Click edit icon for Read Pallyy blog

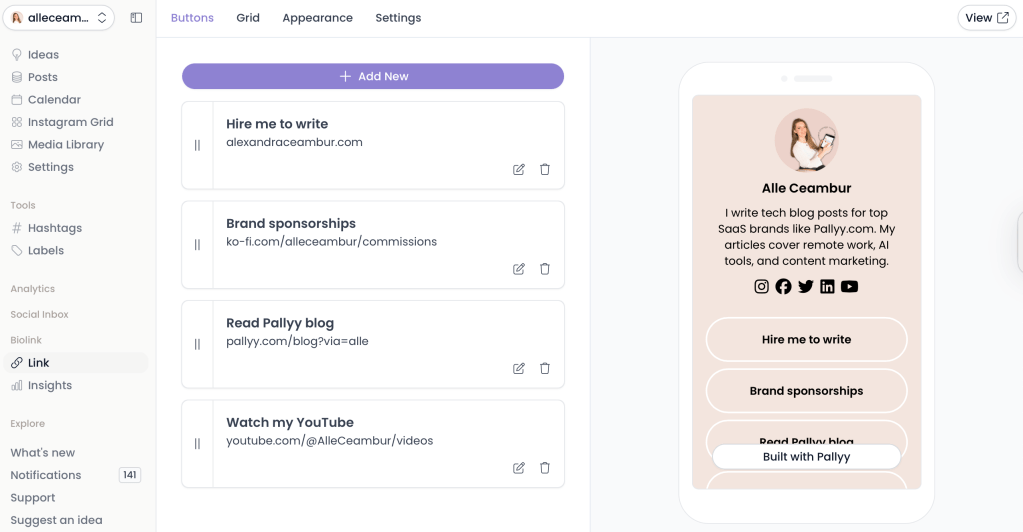(x=518, y=369)
